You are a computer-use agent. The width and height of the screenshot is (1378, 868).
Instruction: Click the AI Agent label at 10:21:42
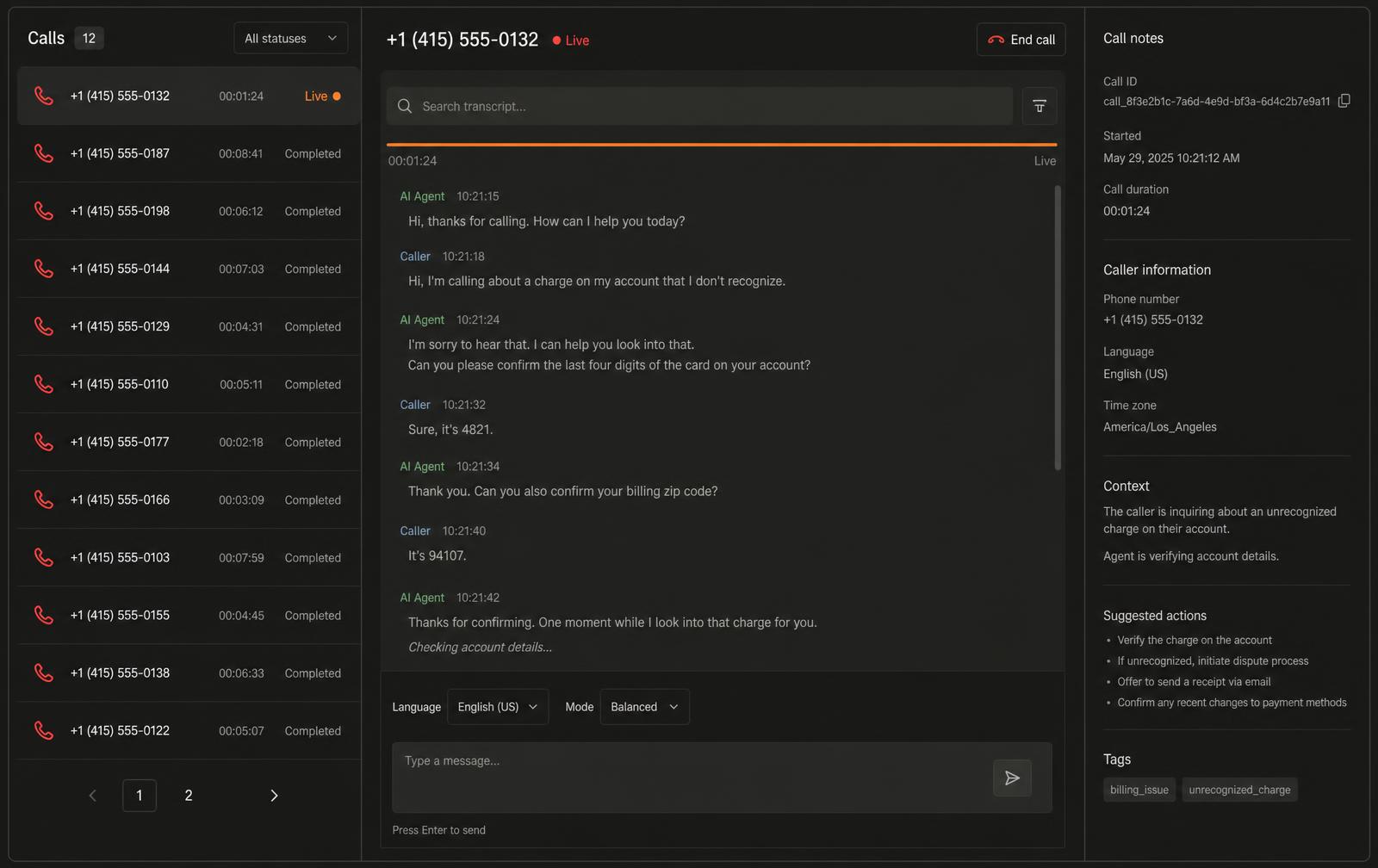[x=422, y=598]
